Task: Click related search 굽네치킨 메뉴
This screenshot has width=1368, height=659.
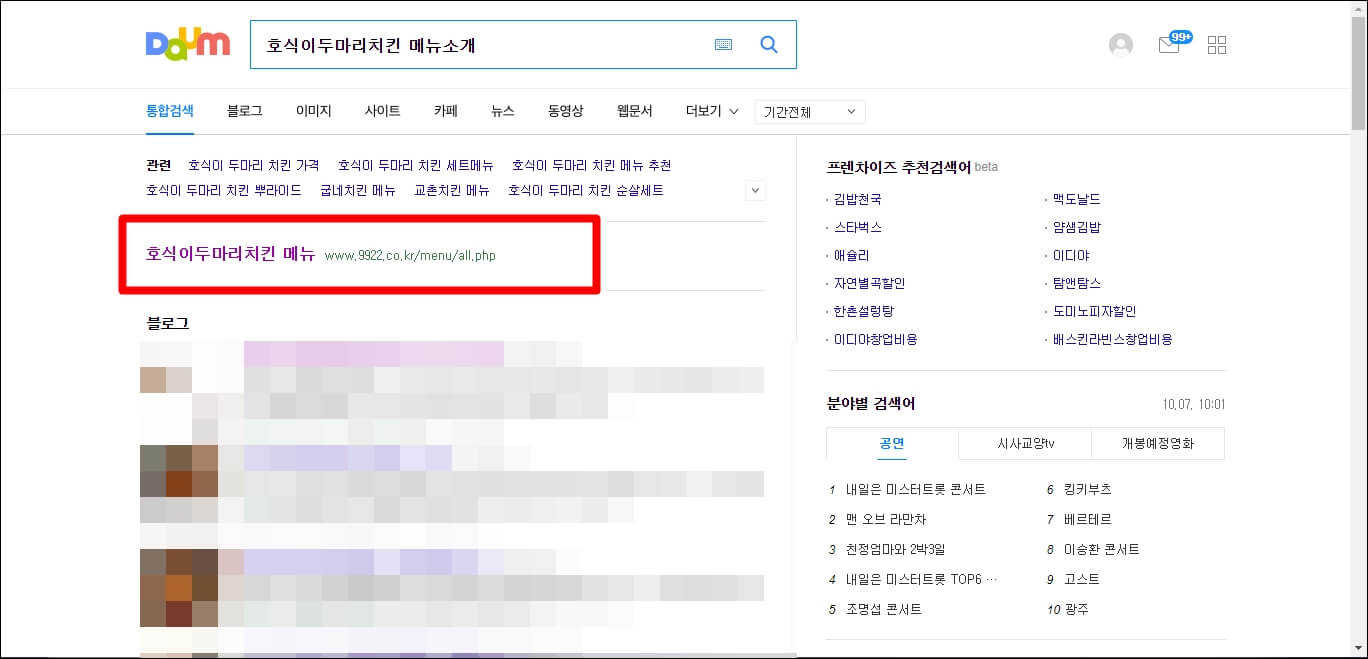Action: click(358, 190)
